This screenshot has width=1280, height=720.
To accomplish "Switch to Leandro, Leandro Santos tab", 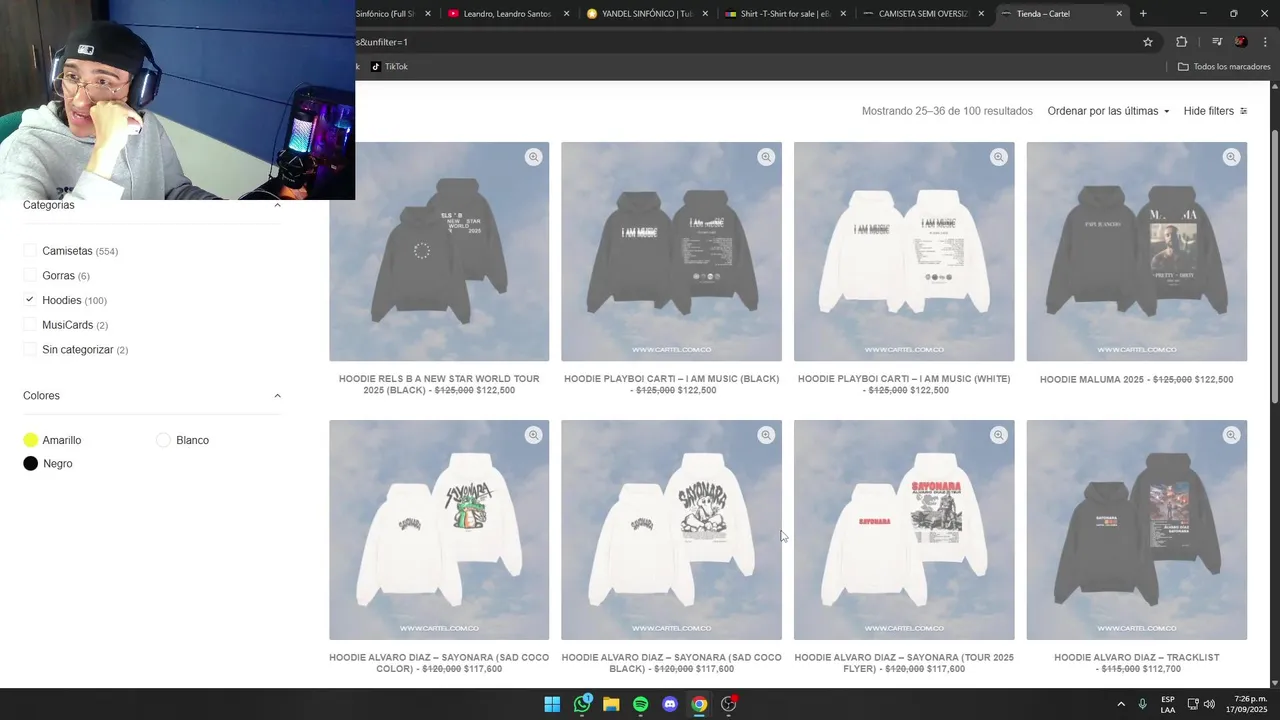I will (x=507, y=14).
